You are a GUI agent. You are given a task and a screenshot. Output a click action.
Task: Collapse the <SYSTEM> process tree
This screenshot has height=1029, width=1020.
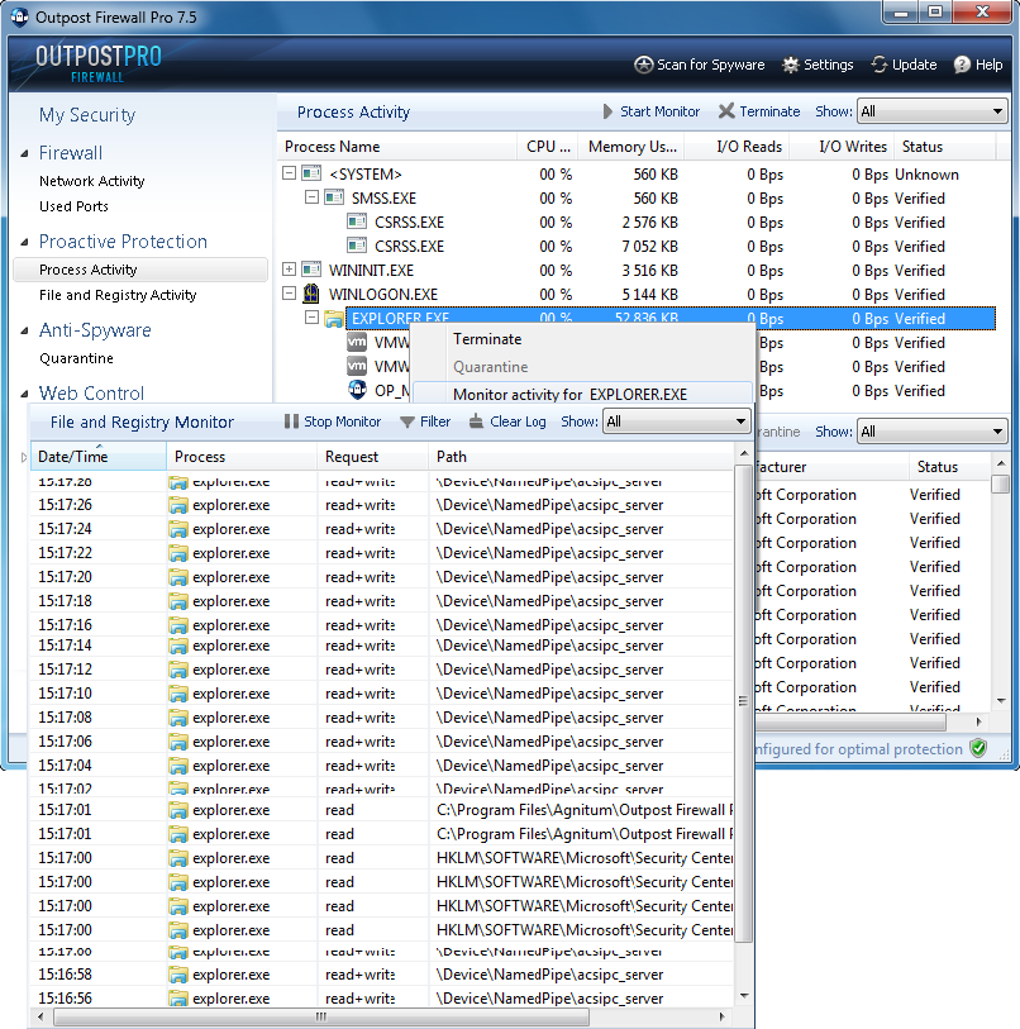click(x=289, y=173)
